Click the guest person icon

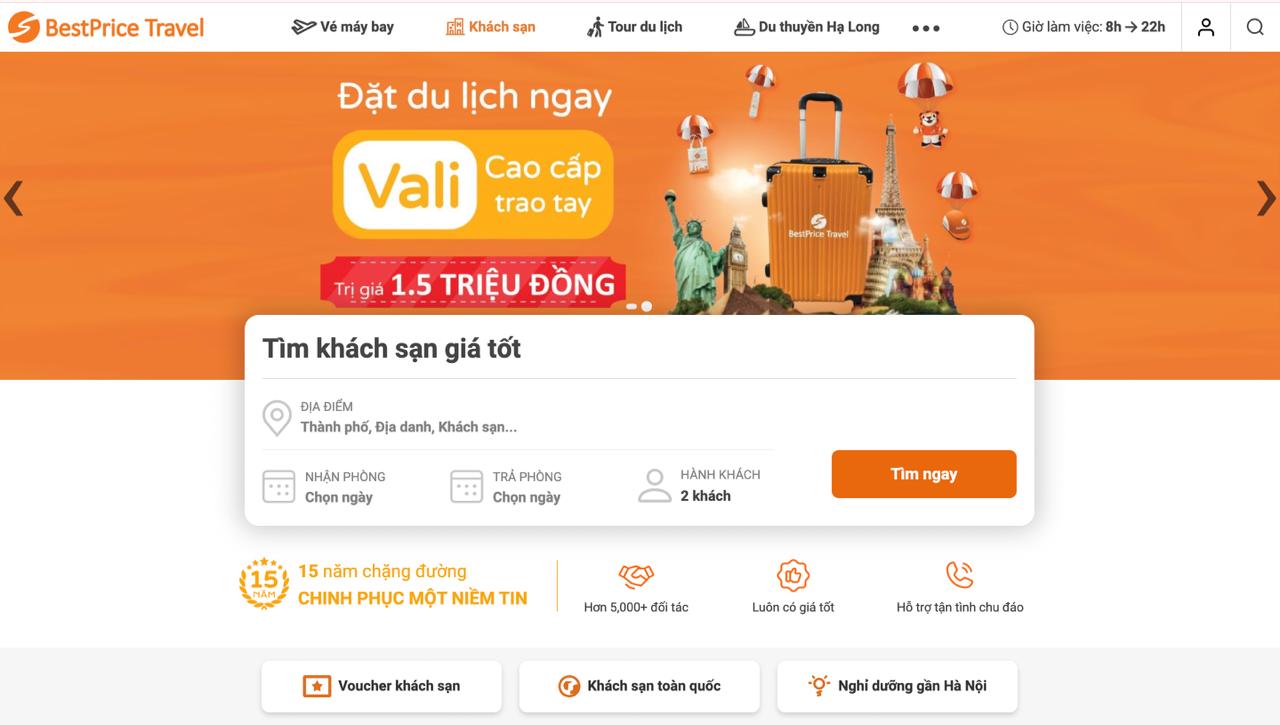655,485
